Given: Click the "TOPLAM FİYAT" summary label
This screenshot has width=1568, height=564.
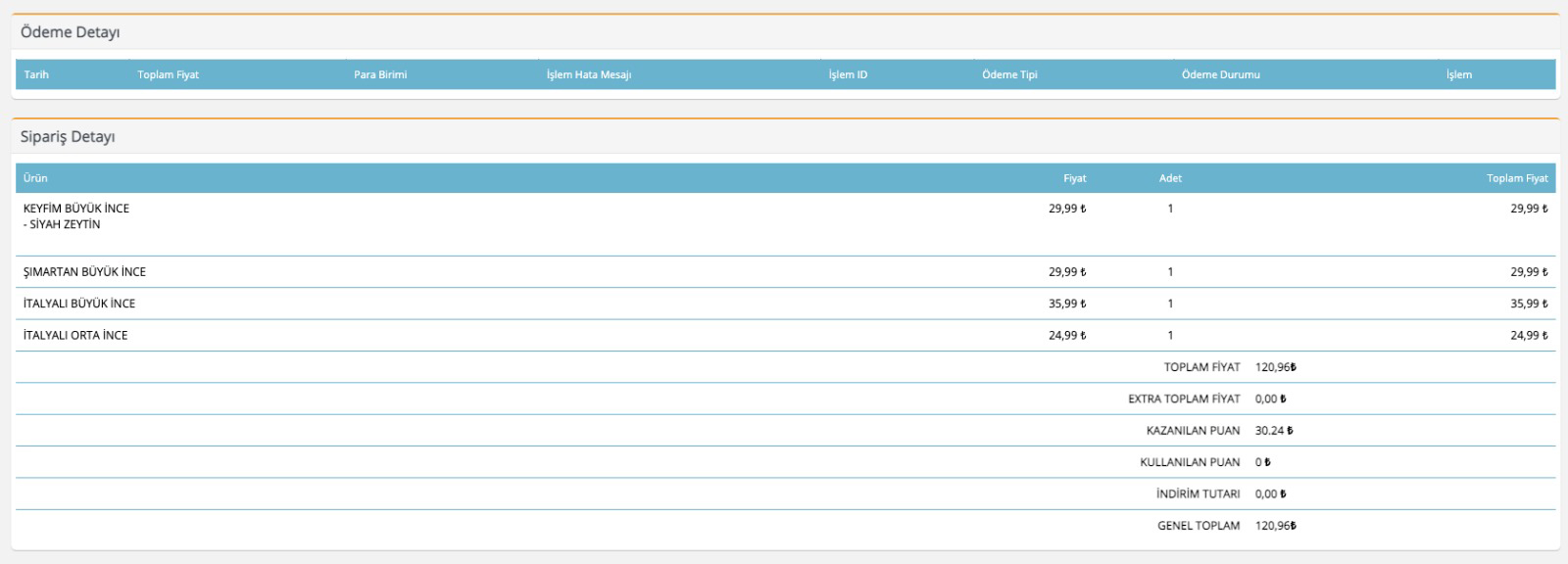Looking at the screenshot, I should click(1201, 367).
